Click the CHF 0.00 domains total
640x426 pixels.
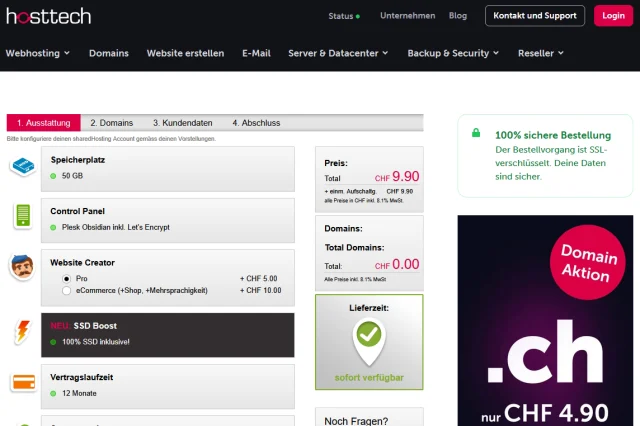tap(397, 264)
